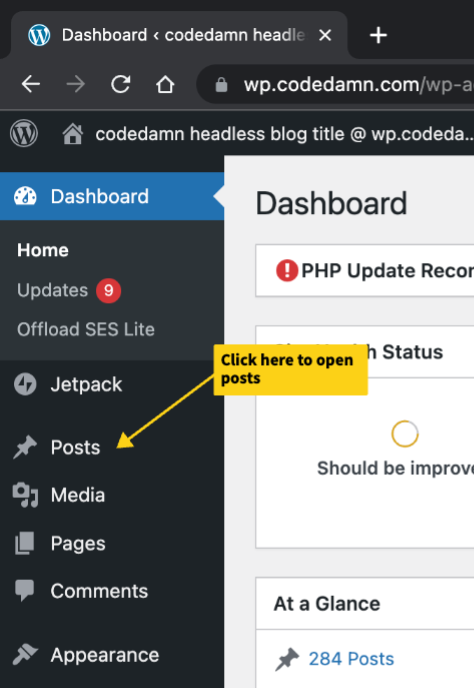Click the Dashboard gauge icon

[x=25, y=196]
